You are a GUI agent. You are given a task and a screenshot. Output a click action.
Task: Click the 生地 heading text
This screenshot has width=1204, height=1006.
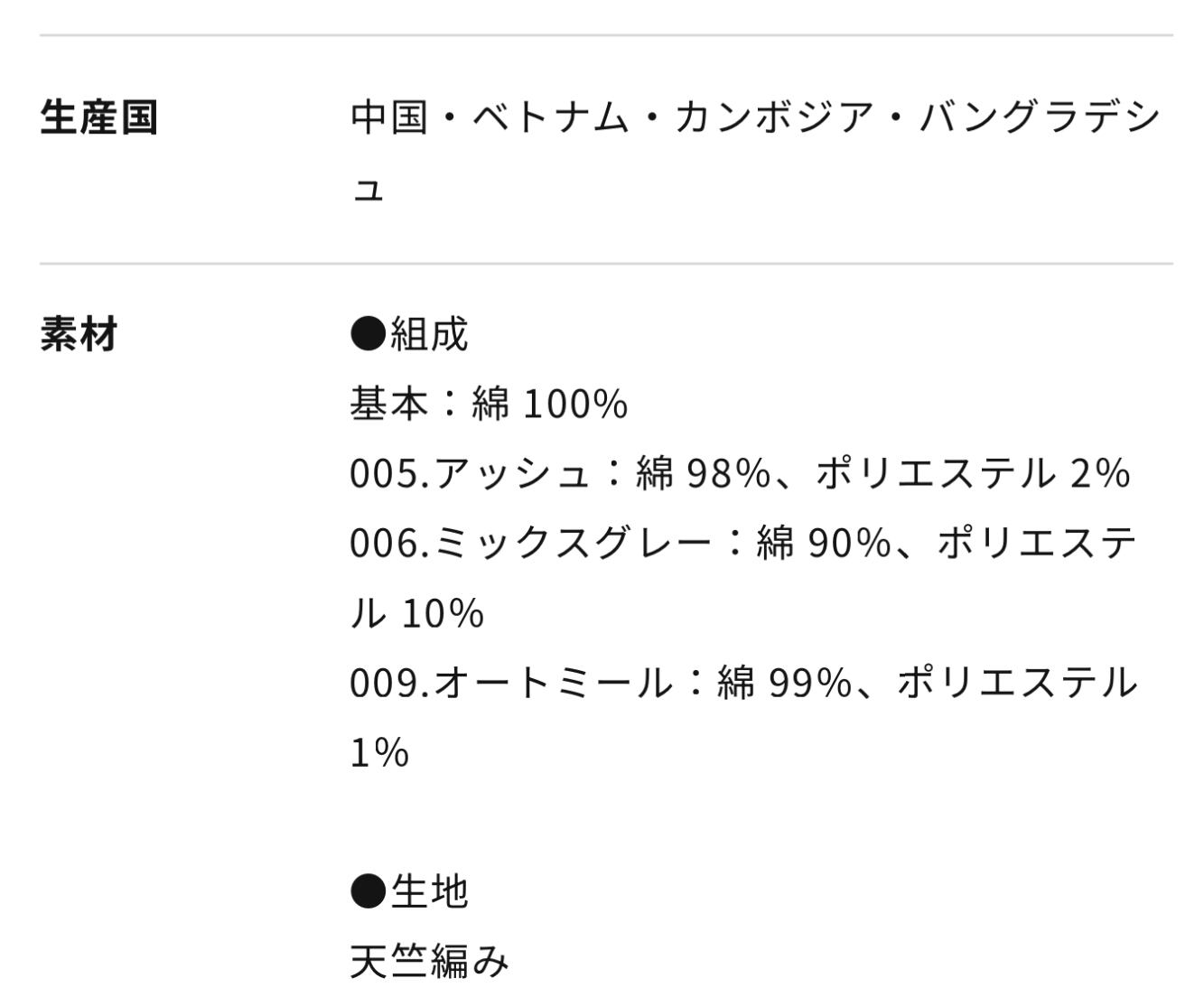[429, 892]
